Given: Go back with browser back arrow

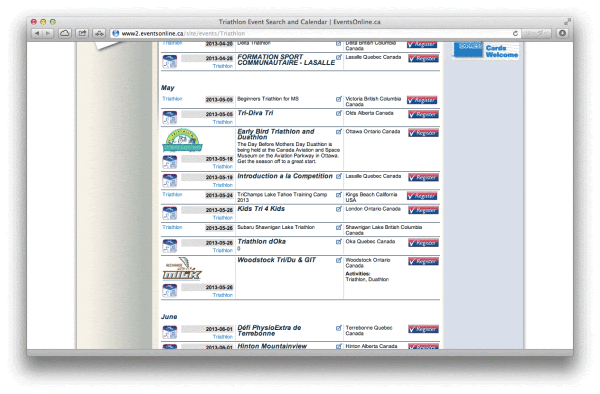Looking at the screenshot, I should point(37,33).
